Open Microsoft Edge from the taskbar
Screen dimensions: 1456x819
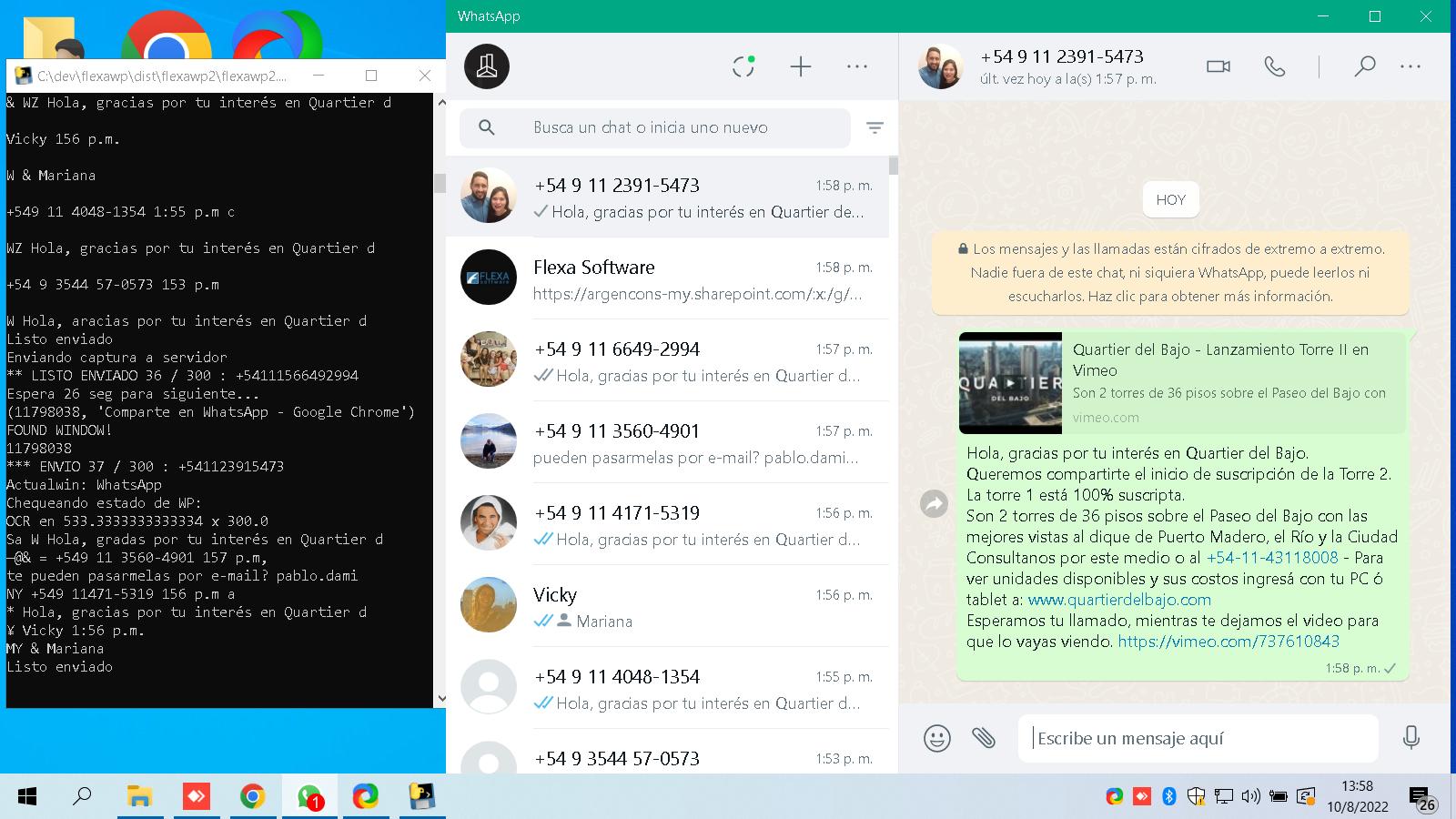[365, 797]
